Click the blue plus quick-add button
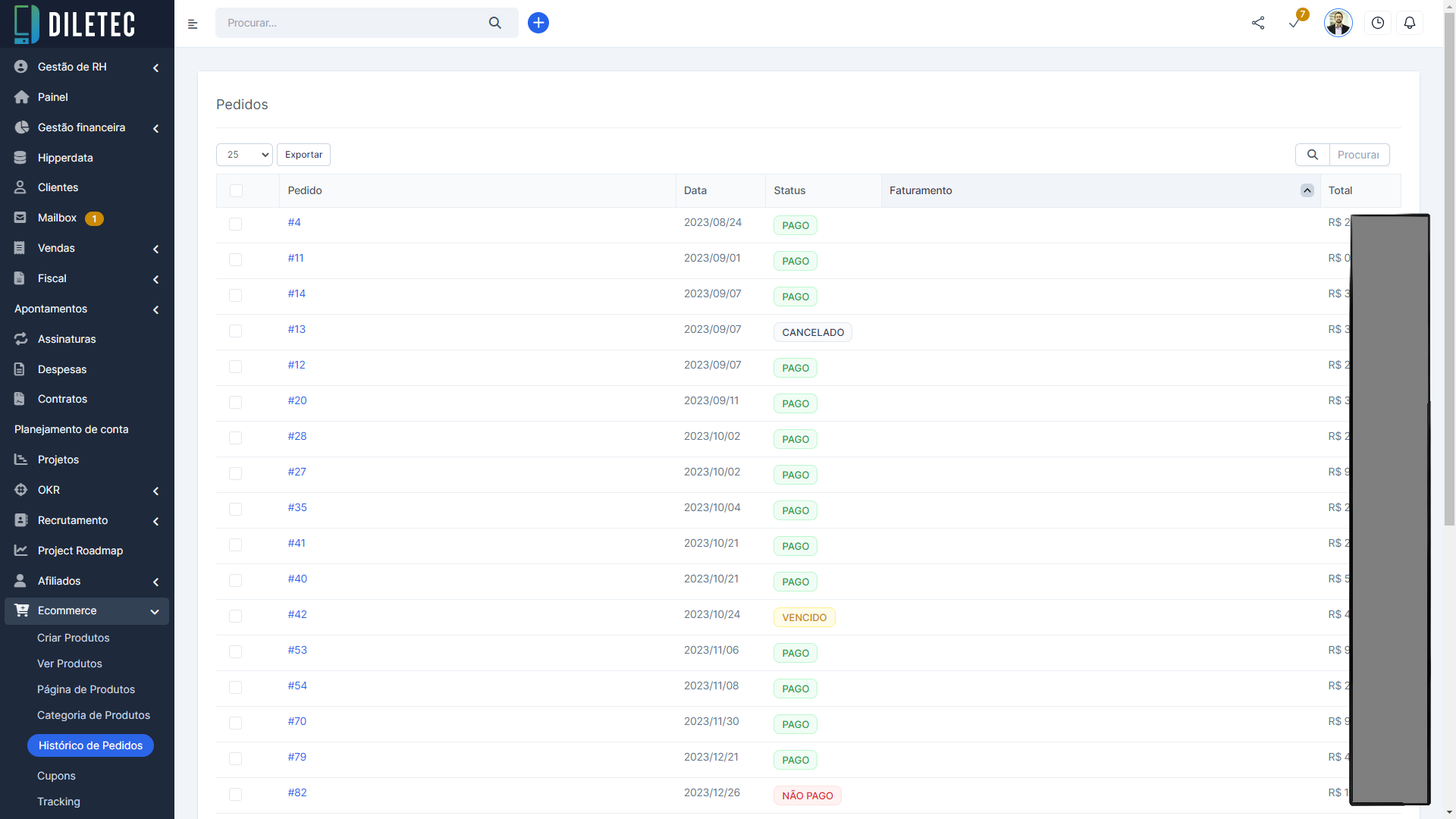The width and height of the screenshot is (1456, 819). point(538,23)
